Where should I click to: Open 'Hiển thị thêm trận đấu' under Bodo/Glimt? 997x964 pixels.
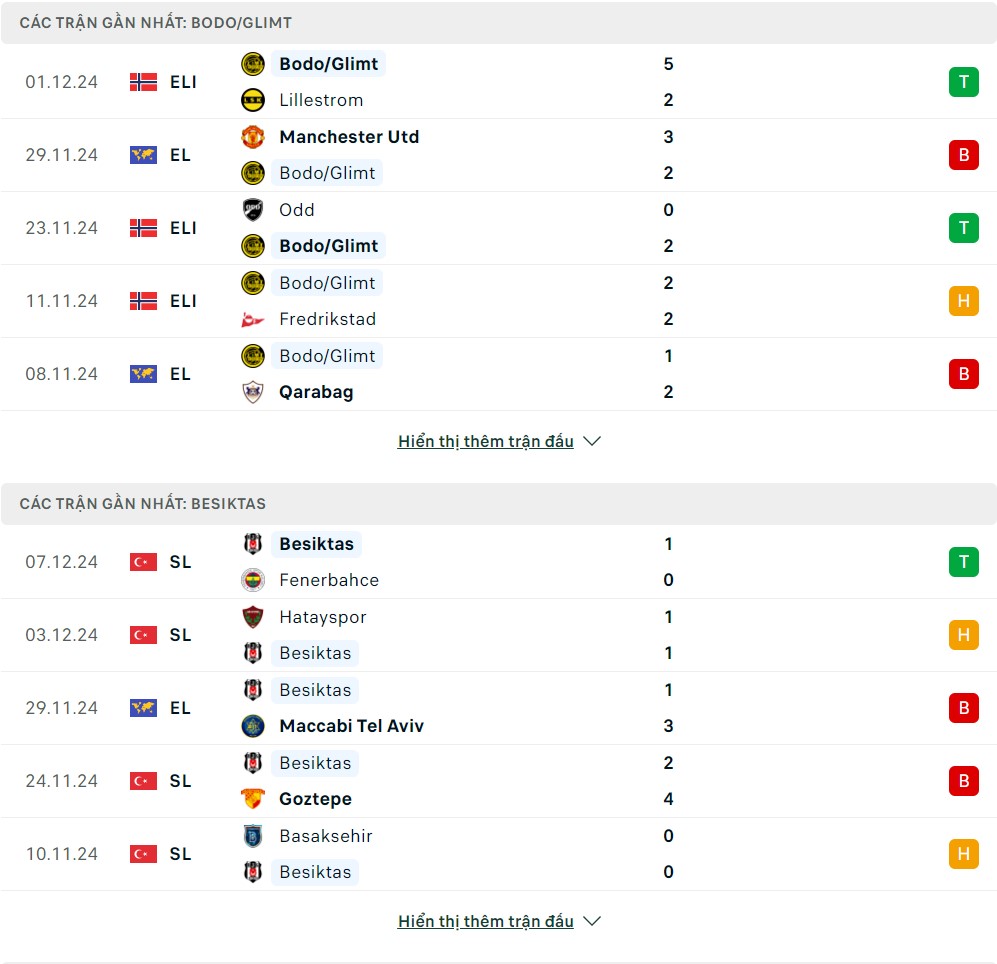(x=486, y=441)
